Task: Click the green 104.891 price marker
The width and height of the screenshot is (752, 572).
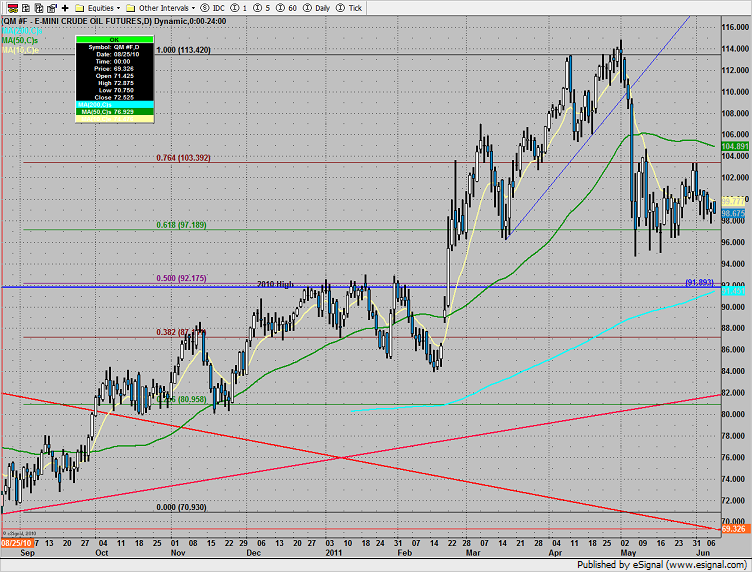Action: (x=735, y=146)
